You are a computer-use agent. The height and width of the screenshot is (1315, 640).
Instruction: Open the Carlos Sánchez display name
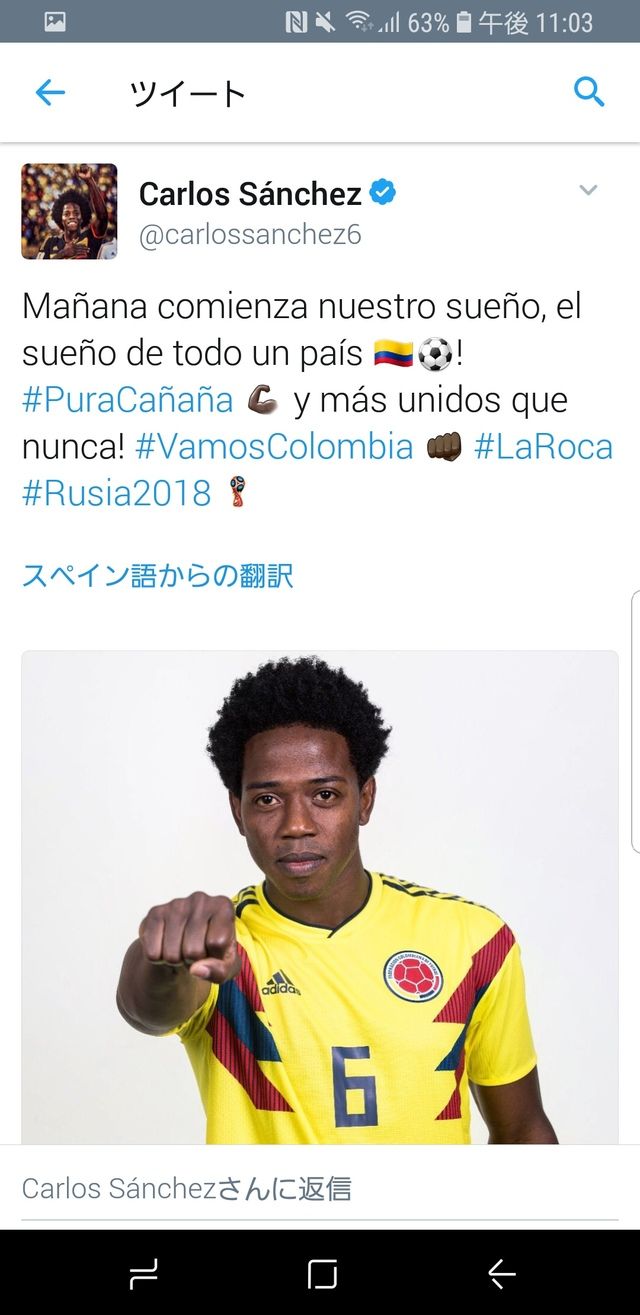[x=250, y=193]
